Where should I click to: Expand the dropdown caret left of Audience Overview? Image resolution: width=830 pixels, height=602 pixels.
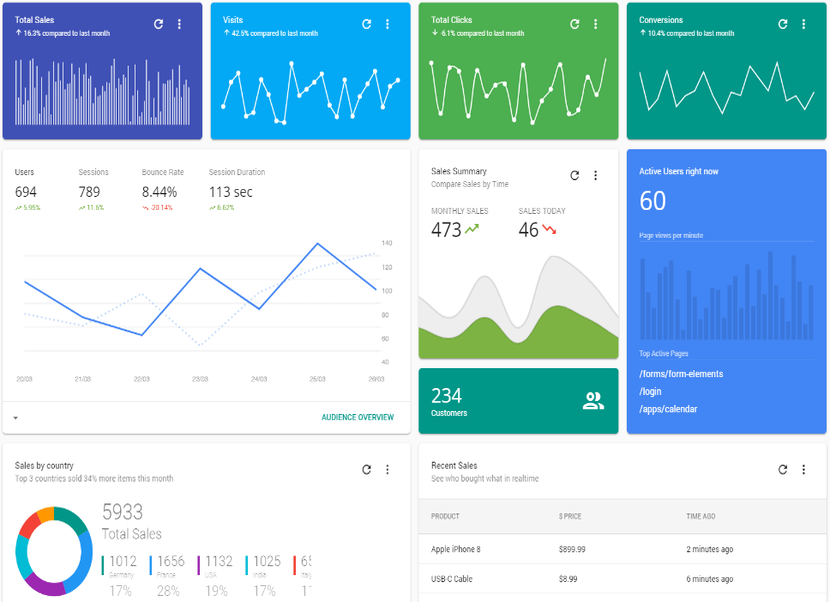(16, 418)
